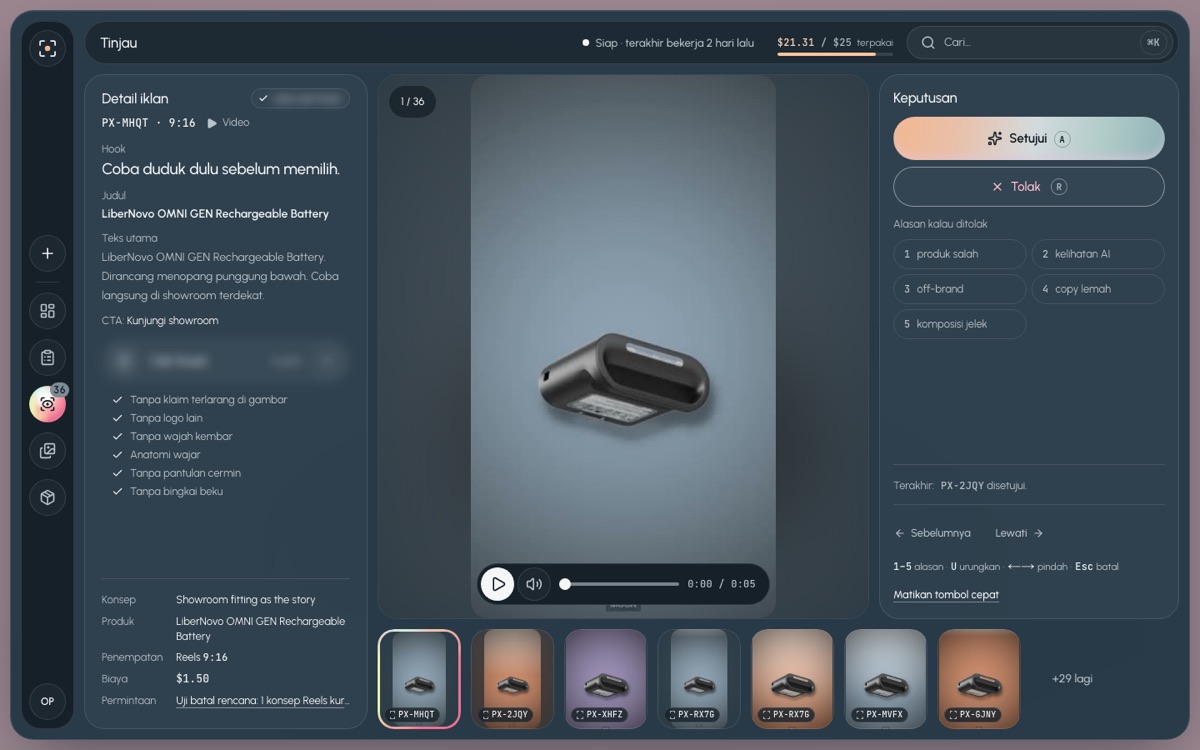Open the clipboard icon in the sidebar
The image size is (1200, 750).
(x=47, y=357)
